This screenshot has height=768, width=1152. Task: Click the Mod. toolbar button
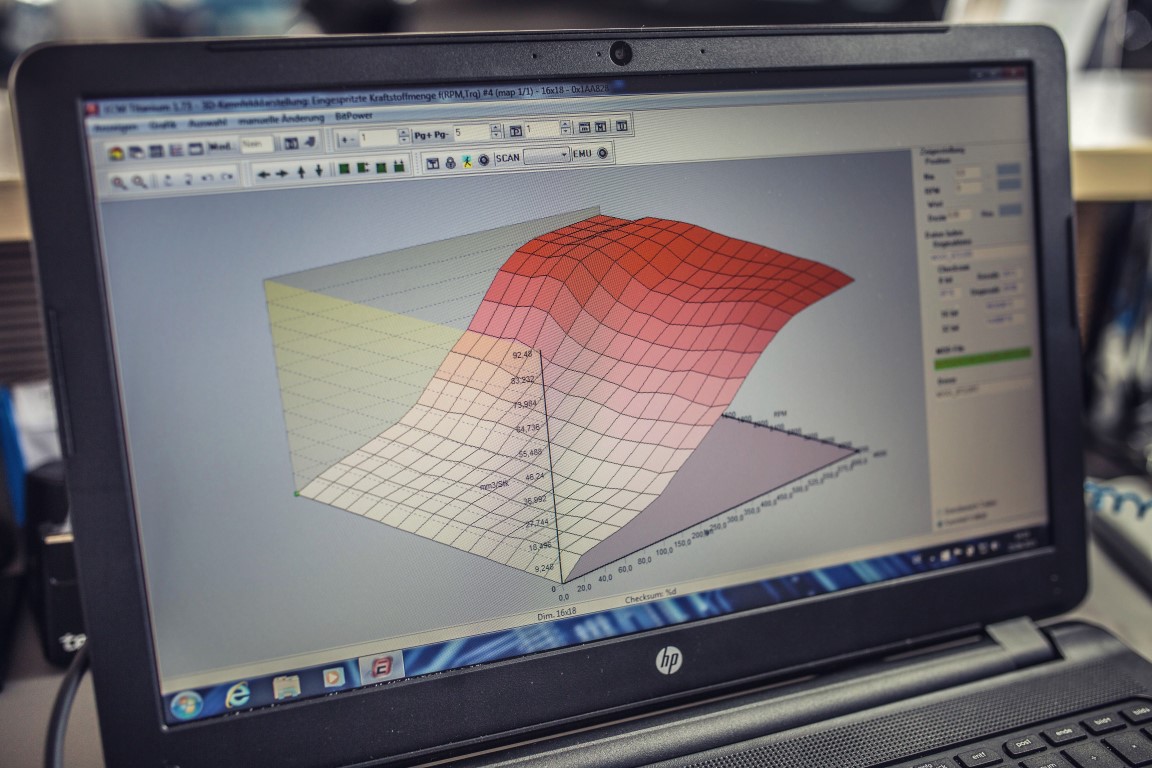coord(220,147)
